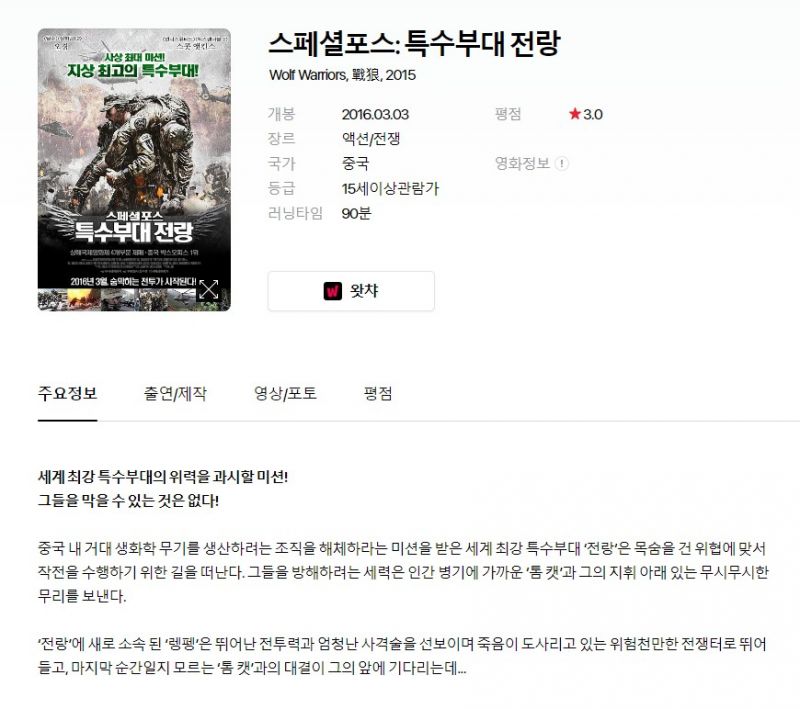Click the red rating star icon
The width and height of the screenshot is (800, 709).
click(575, 114)
